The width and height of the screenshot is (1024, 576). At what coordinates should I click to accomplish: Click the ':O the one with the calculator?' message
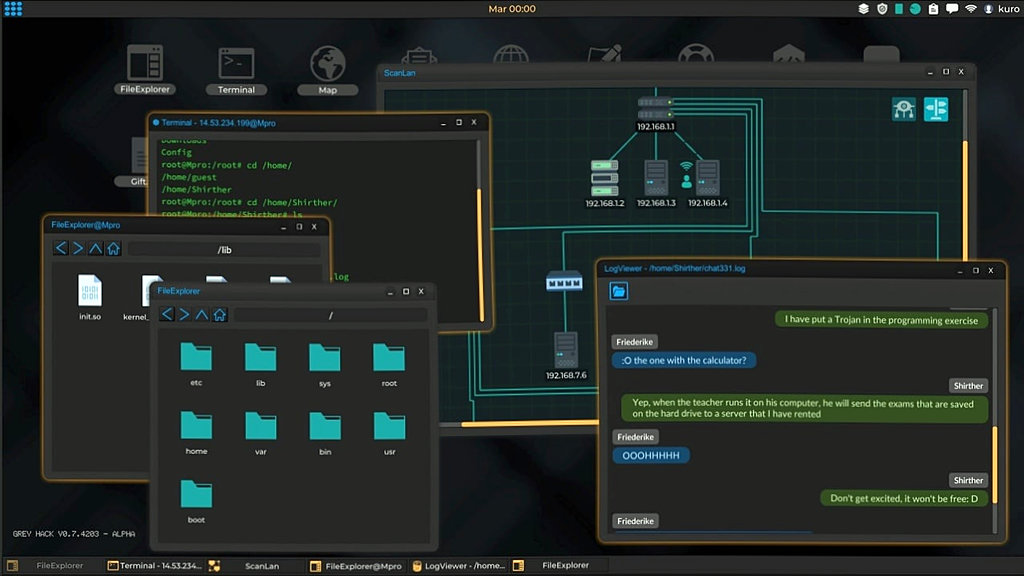tap(684, 360)
